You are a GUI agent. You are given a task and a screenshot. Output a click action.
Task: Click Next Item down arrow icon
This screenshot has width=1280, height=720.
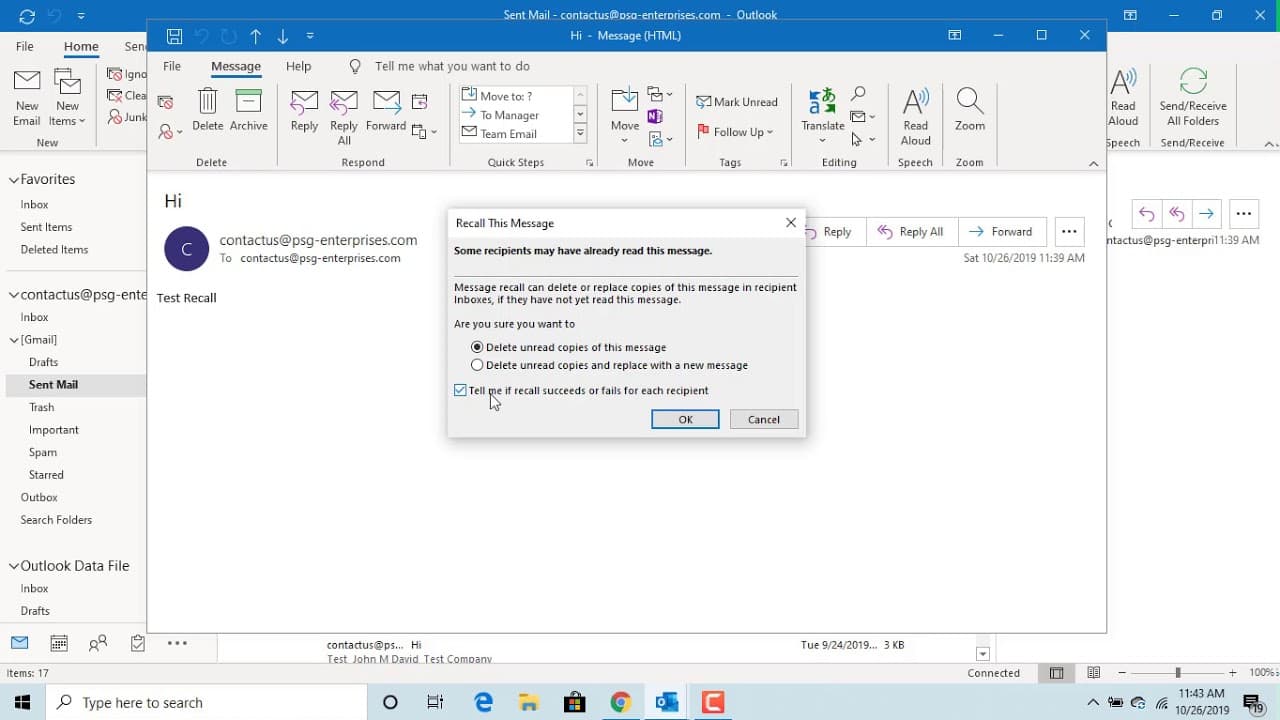point(283,36)
